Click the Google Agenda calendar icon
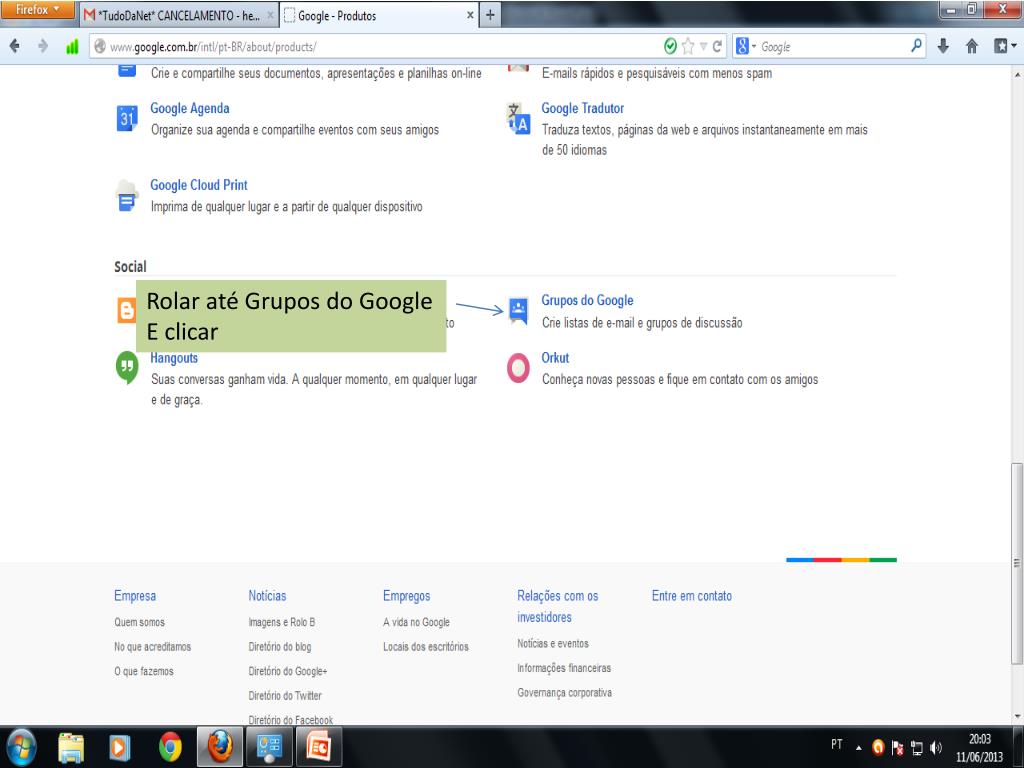The width and height of the screenshot is (1024, 768). [x=127, y=118]
